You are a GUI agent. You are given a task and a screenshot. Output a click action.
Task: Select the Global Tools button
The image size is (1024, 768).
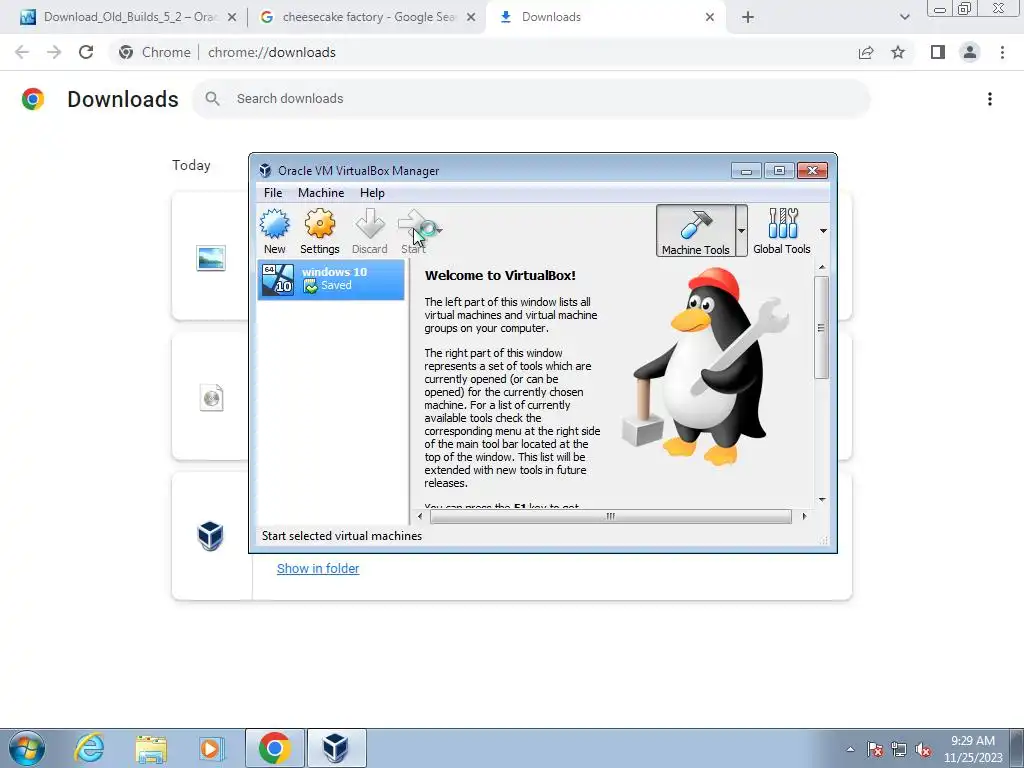coord(782,231)
